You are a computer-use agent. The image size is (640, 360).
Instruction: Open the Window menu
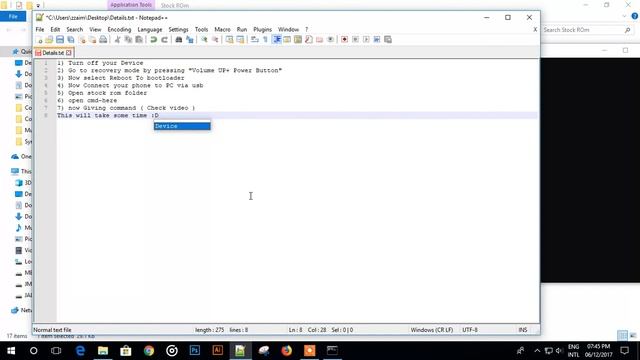[288, 29]
